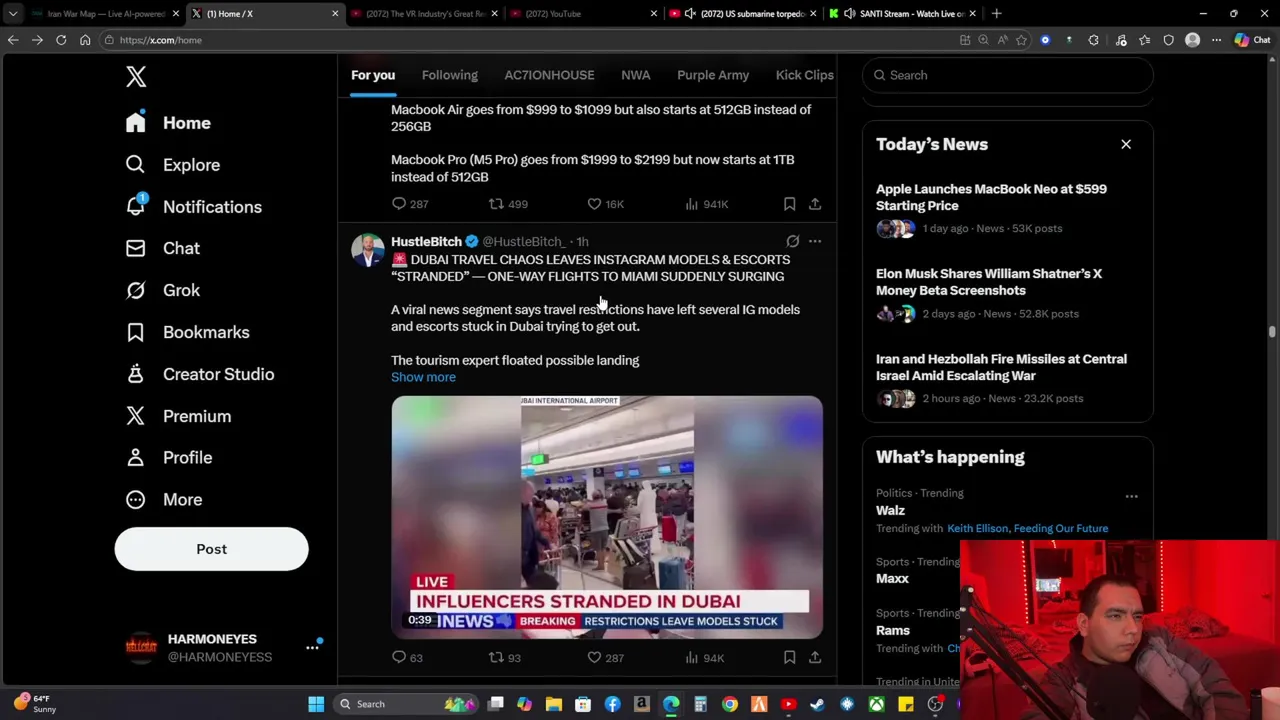Repost the HustleBitch post showing 93 reposts
This screenshot has height=720, width=1280.
504,657
